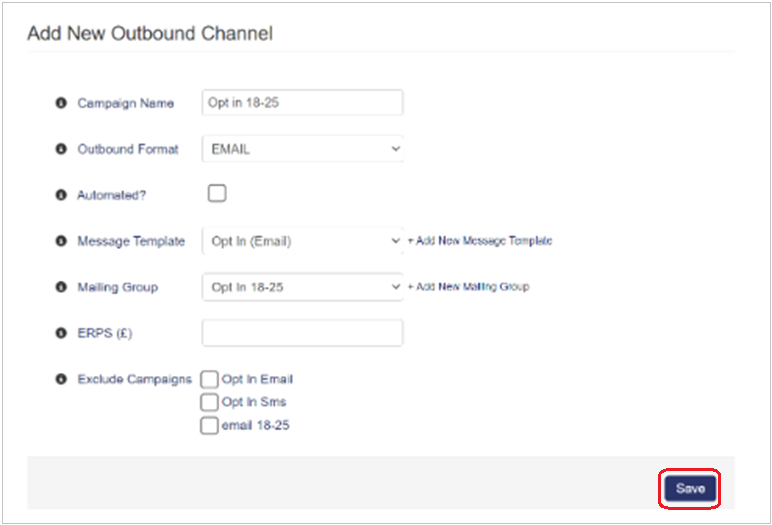Click info icon beside Campaign Name
The image size is (772, 525).
click(61, 103)
